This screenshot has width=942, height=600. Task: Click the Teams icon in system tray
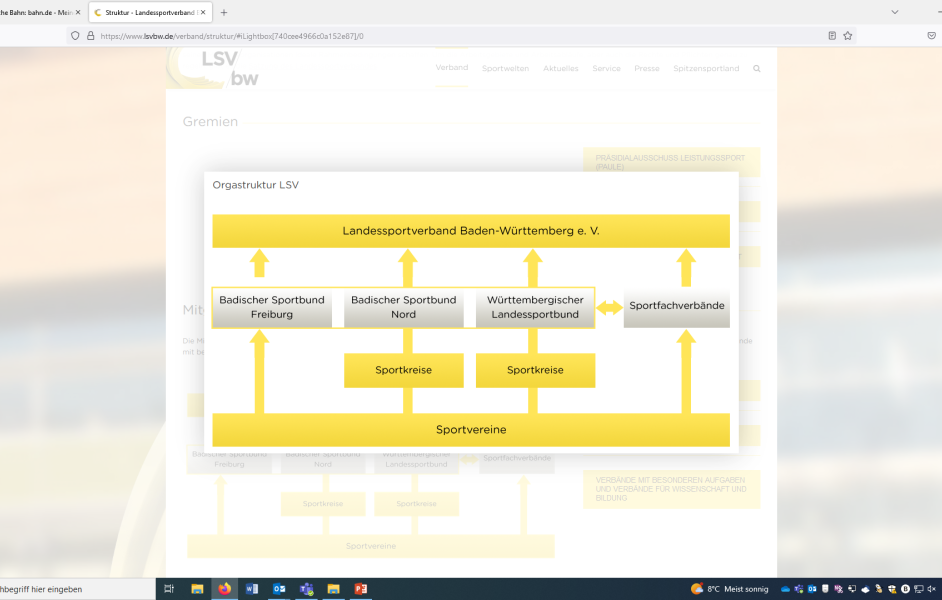click(x=798, y=589)
